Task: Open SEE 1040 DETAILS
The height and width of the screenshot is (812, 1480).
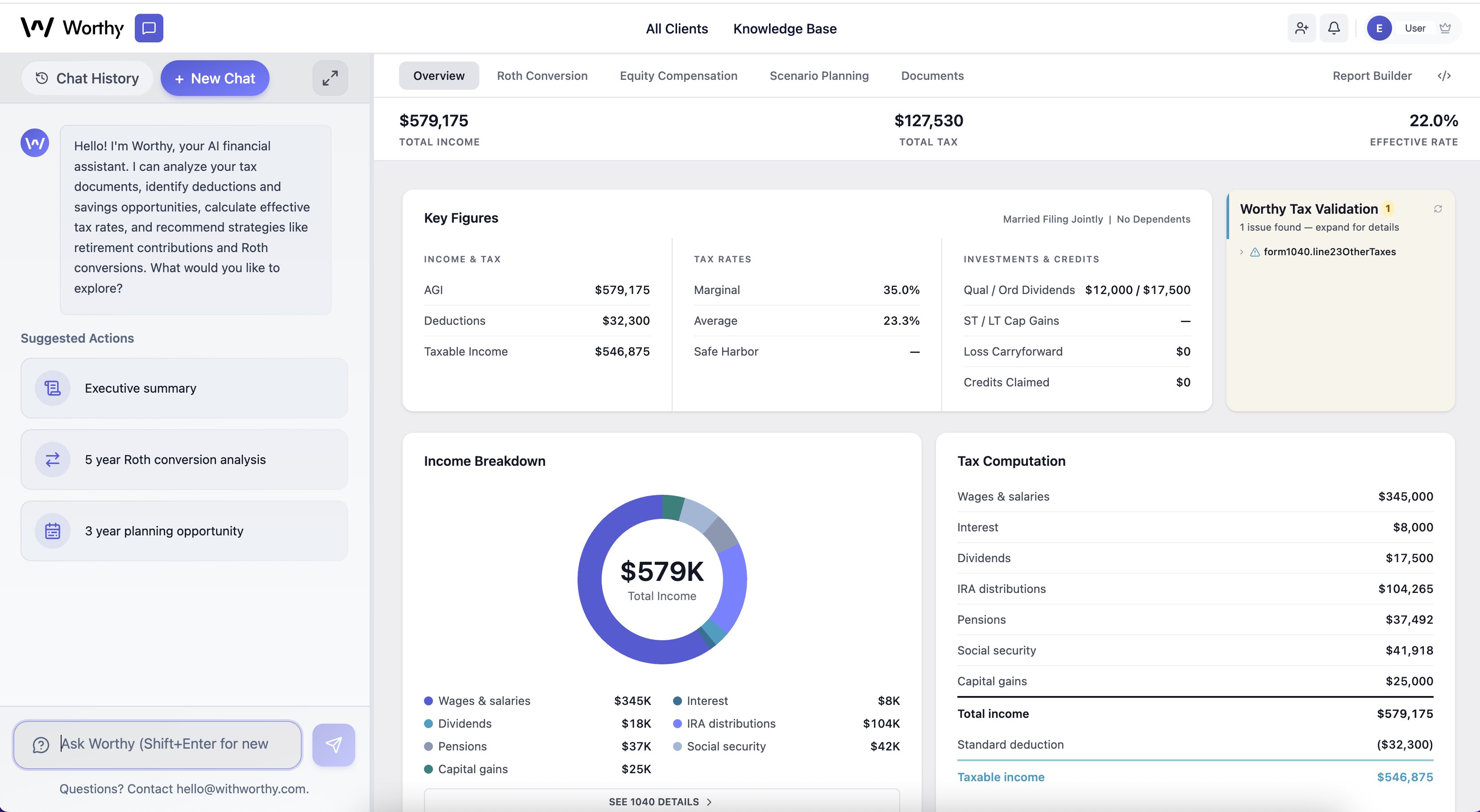Action: (x=660, y=802)
